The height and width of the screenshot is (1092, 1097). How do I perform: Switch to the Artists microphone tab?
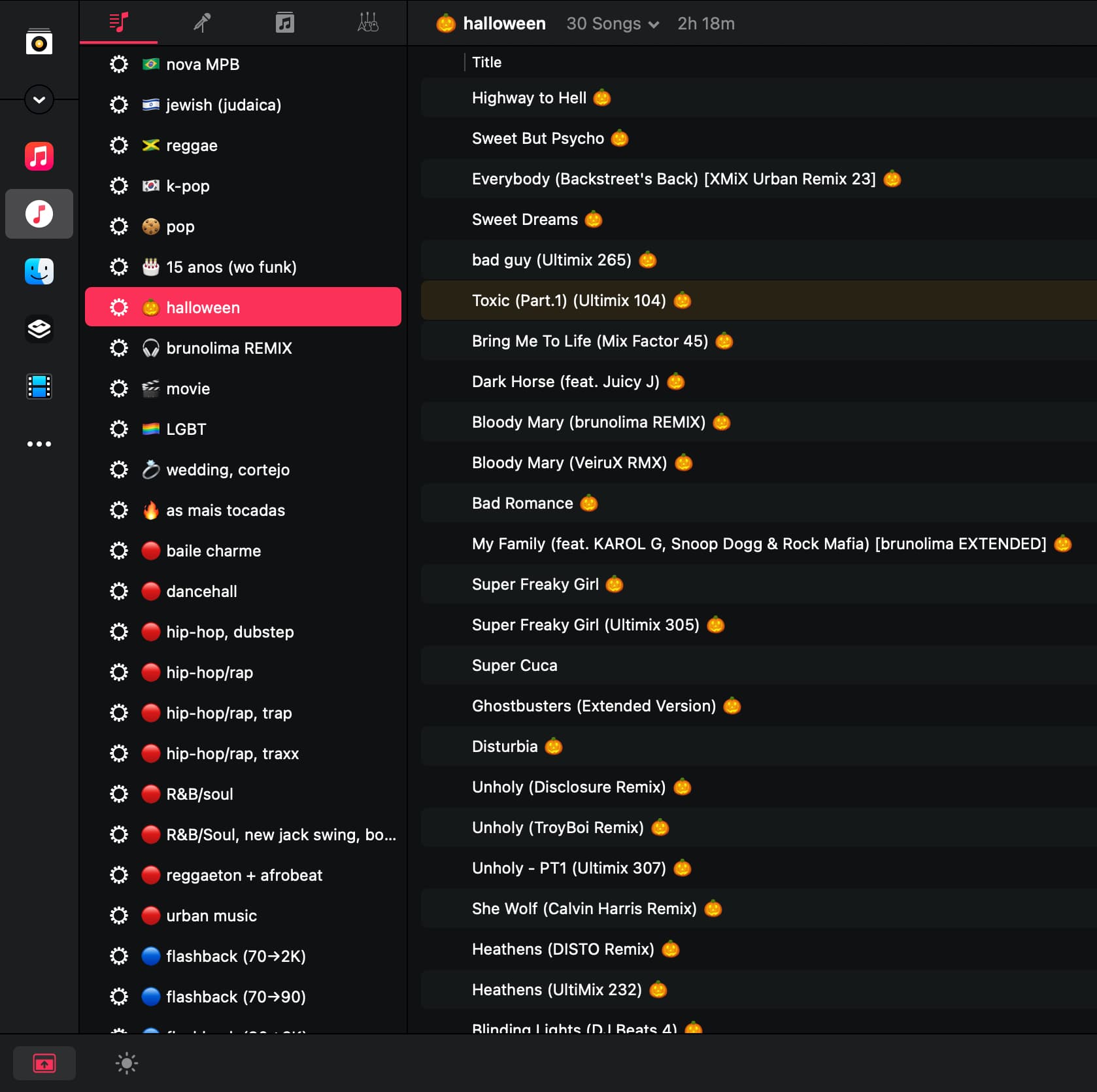pyautogui.click(x=201, y=23)
